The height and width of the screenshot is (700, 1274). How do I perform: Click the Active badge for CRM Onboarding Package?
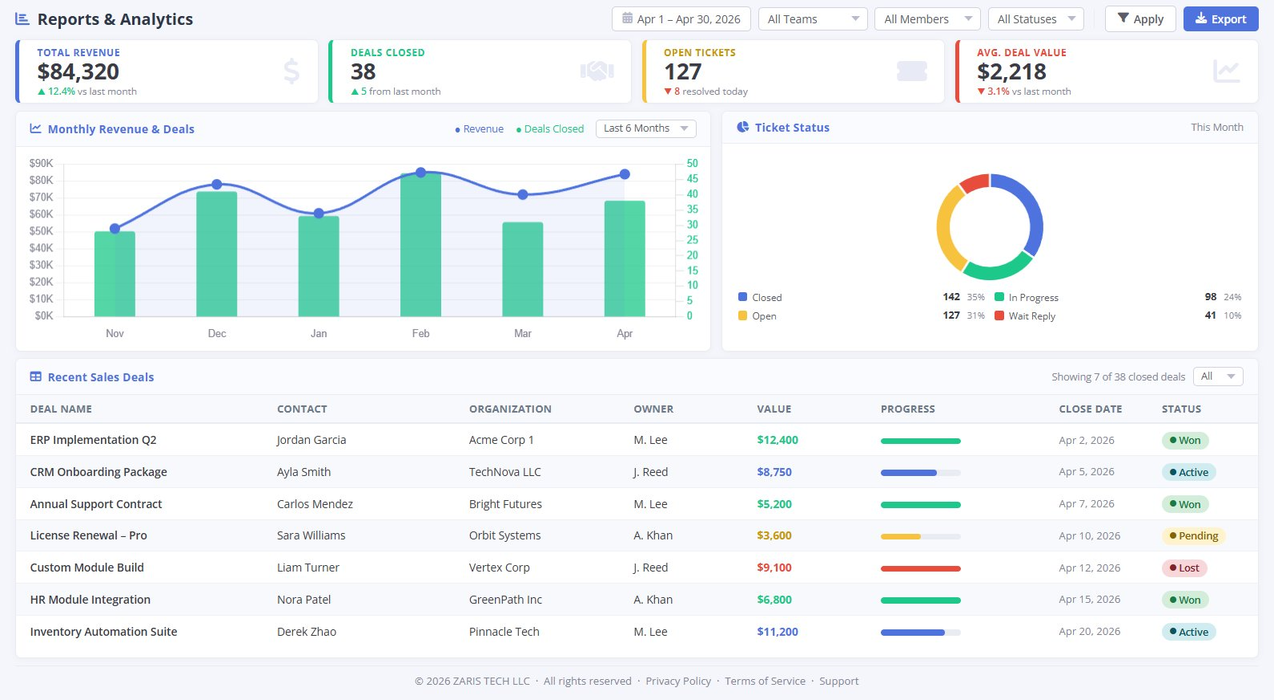[1188, 472]
